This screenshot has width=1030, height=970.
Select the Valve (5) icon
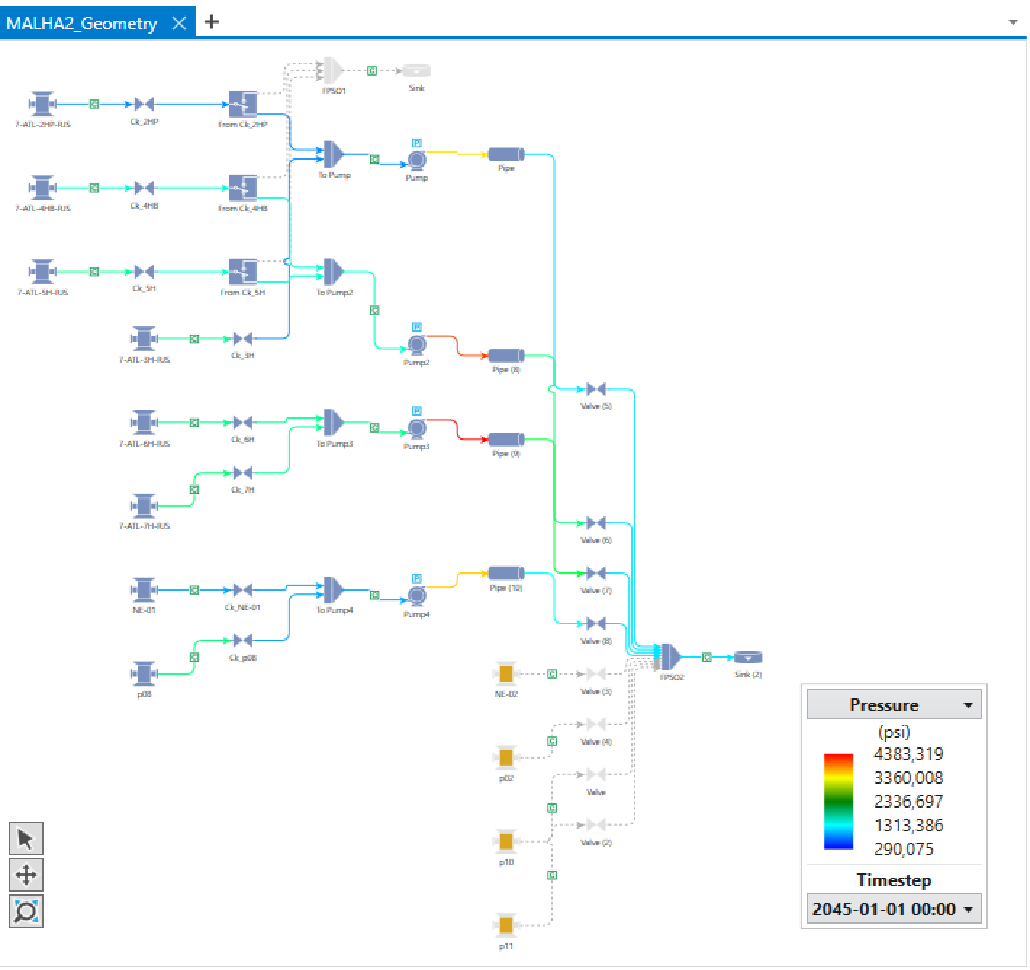click(x=595, y=389)
